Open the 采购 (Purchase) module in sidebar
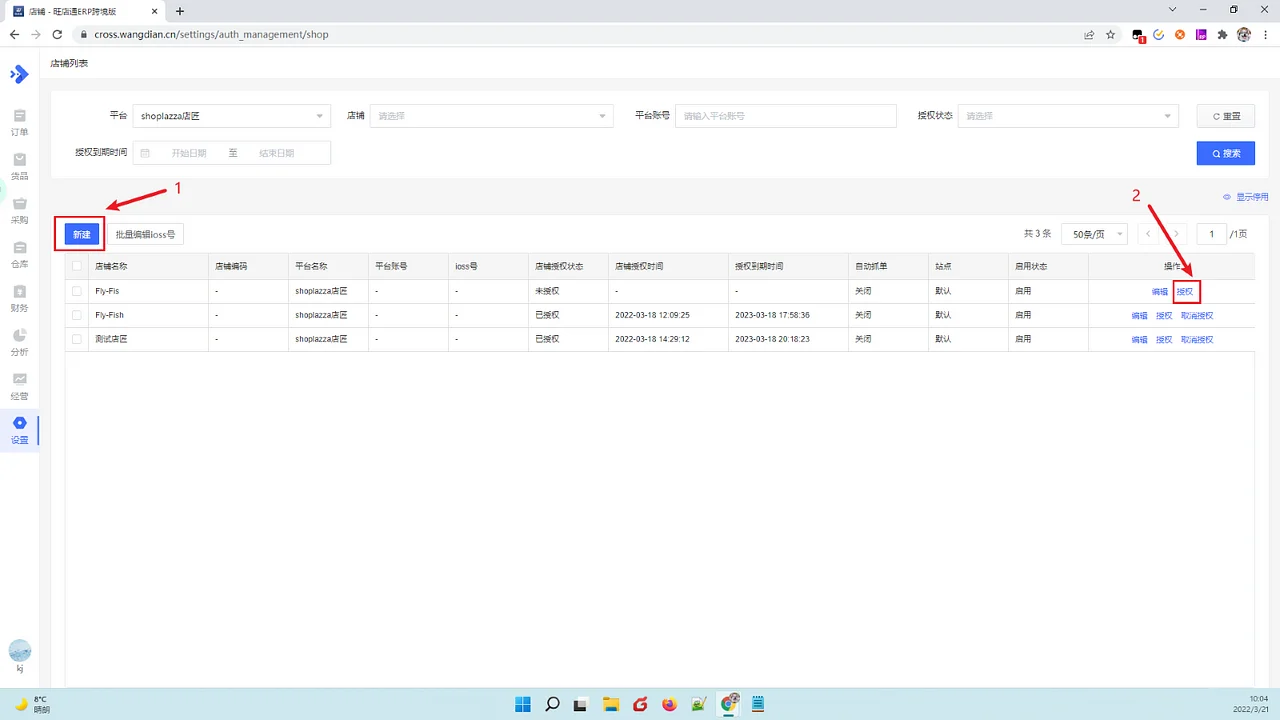 [x=19, y=210]
